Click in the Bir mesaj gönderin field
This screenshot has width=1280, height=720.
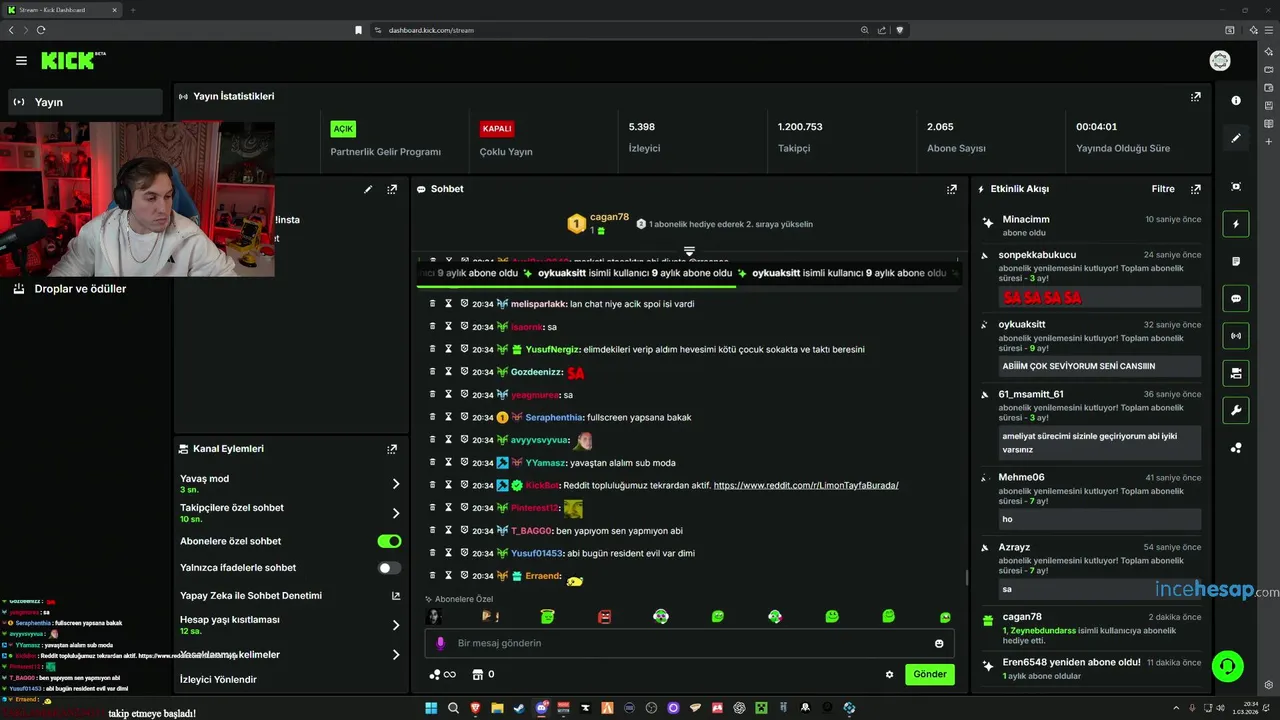coord(690,643)
